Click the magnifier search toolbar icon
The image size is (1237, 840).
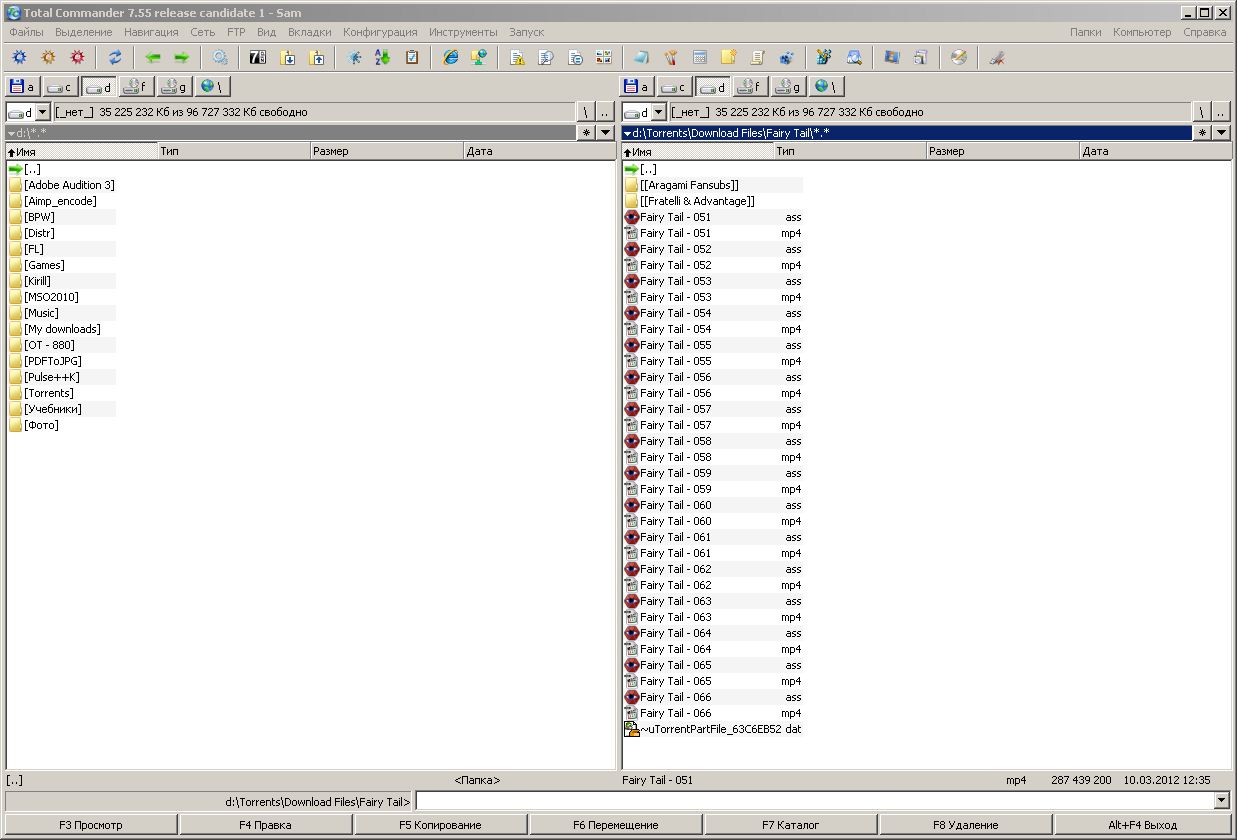[x=854, y=58]
